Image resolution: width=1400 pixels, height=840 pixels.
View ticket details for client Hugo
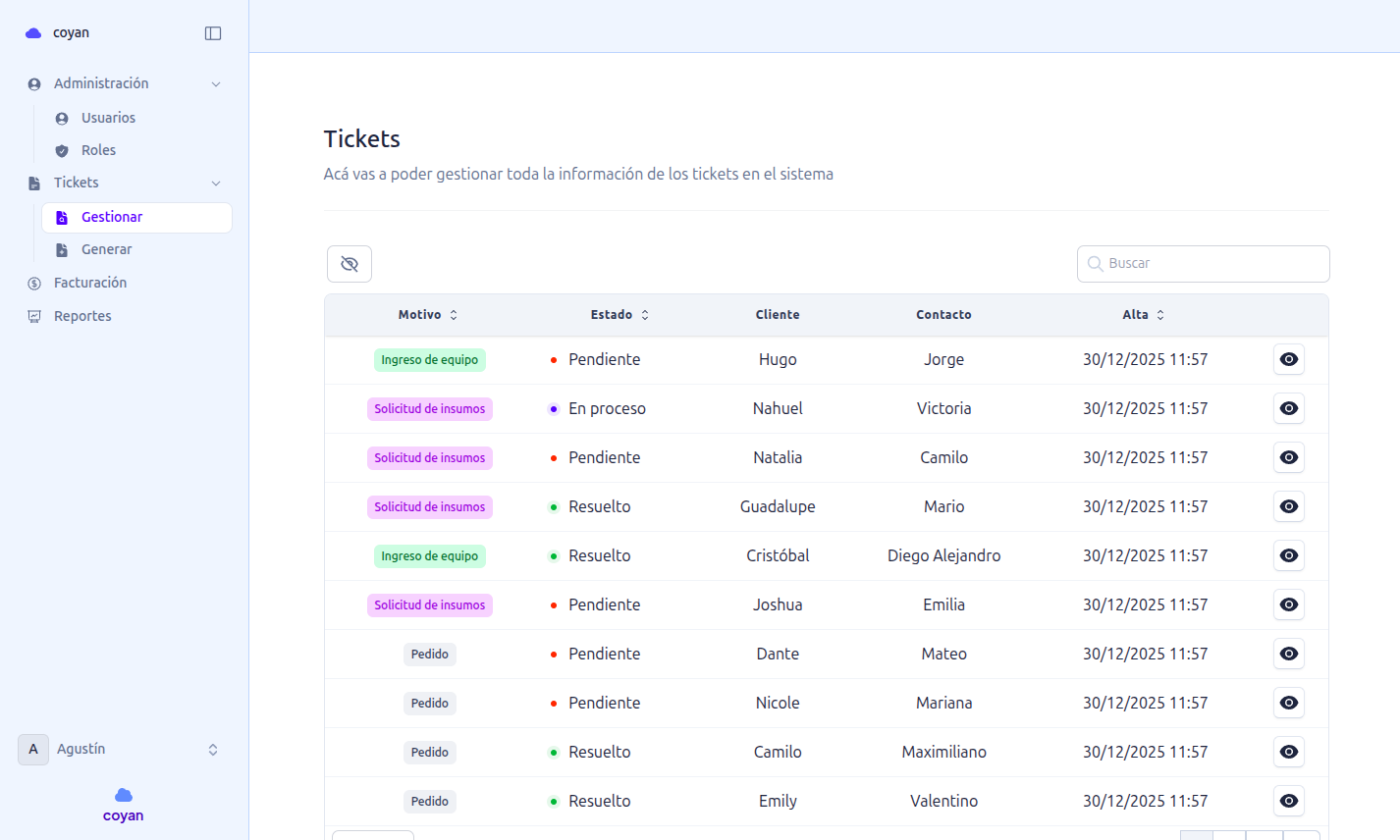coord(1288,360)
